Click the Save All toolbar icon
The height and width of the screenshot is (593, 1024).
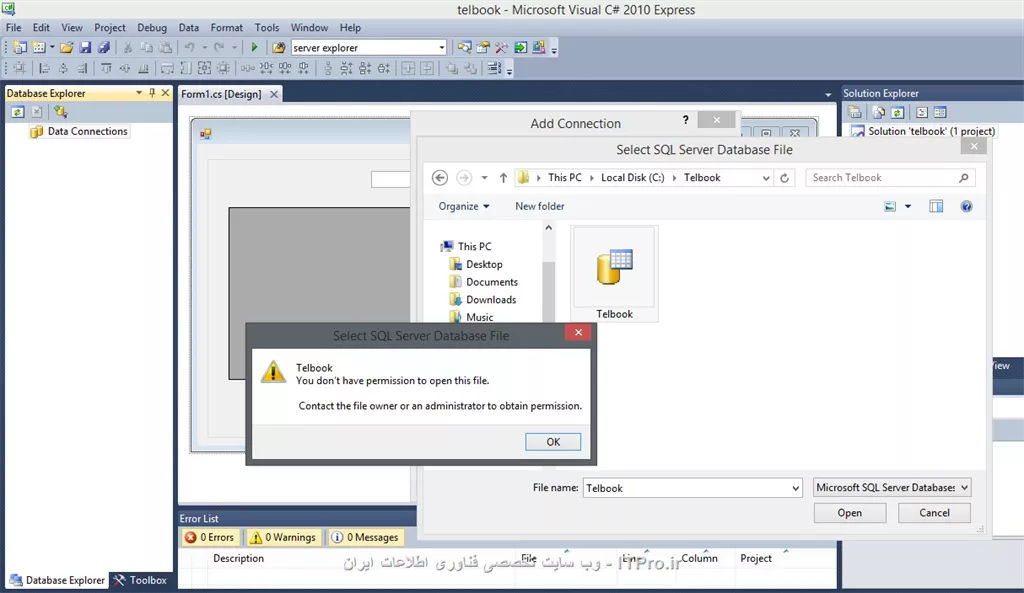[x=103, y=48]
